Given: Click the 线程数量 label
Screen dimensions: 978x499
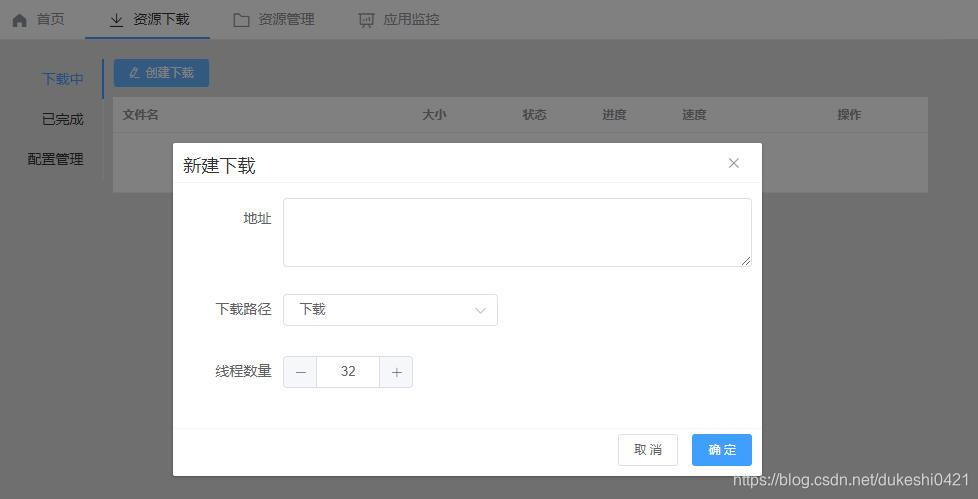Looking at the screenshot, I should (x=243, y=372).
